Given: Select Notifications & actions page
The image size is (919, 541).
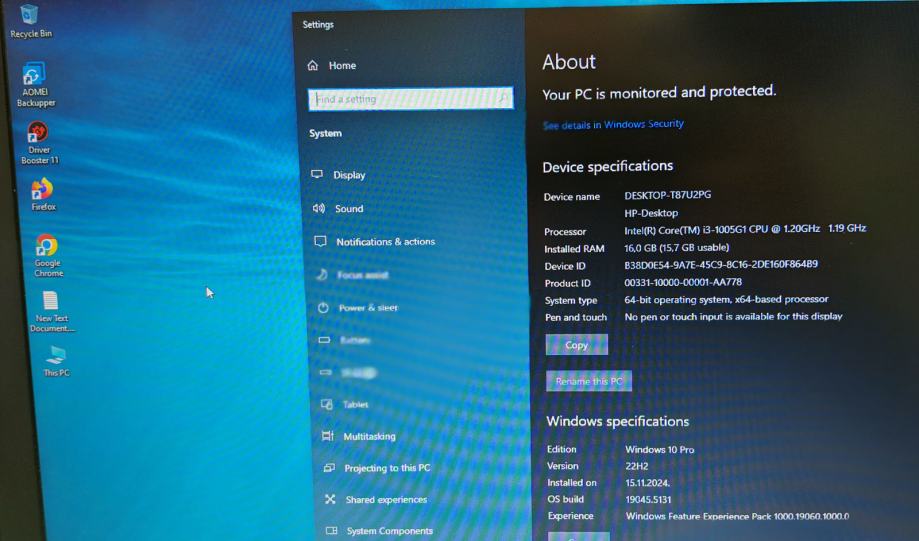Looking at the screenshot, I should [386, 241].
